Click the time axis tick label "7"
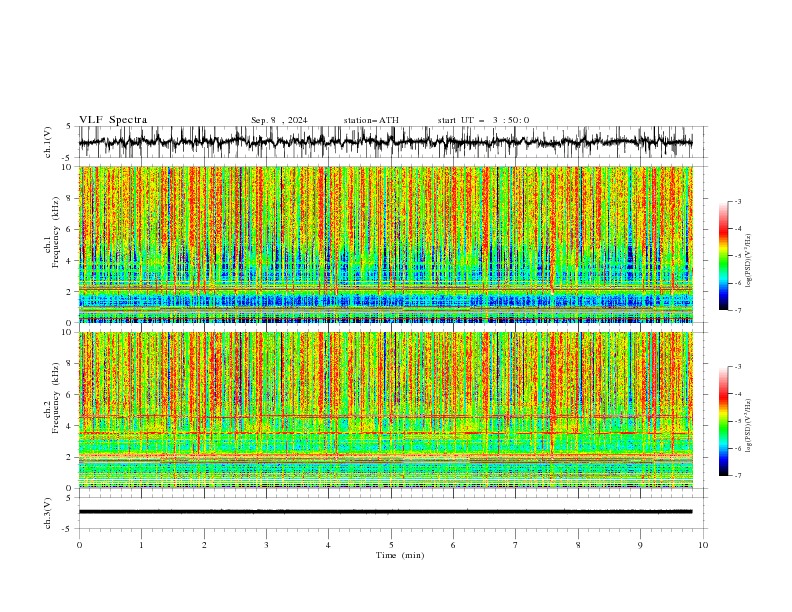 click(x=516, y=545)
